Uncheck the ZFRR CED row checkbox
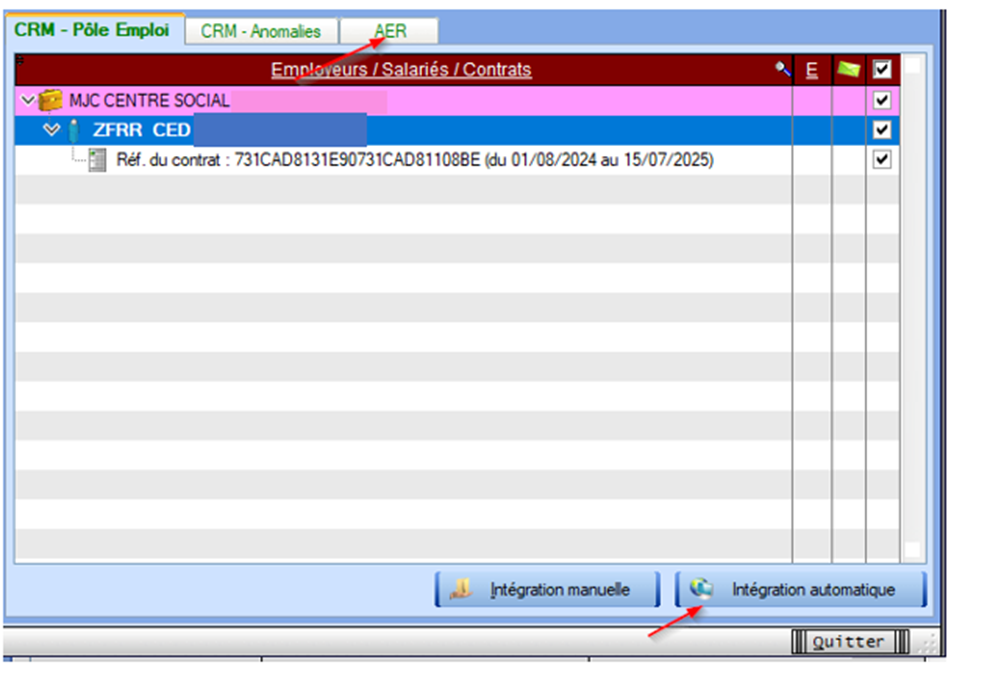990x679 pixels. (881, 129)
